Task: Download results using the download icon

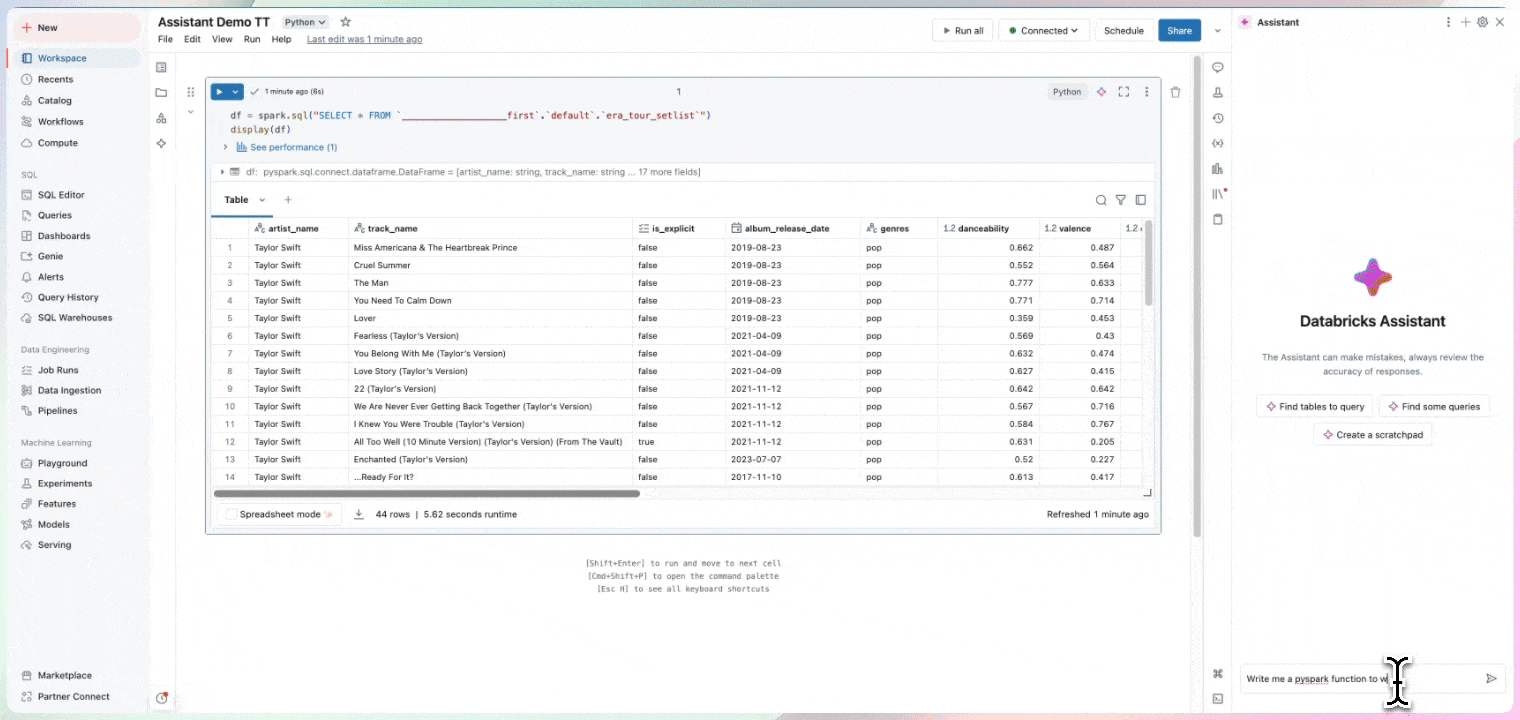Action: click(359, 514)
